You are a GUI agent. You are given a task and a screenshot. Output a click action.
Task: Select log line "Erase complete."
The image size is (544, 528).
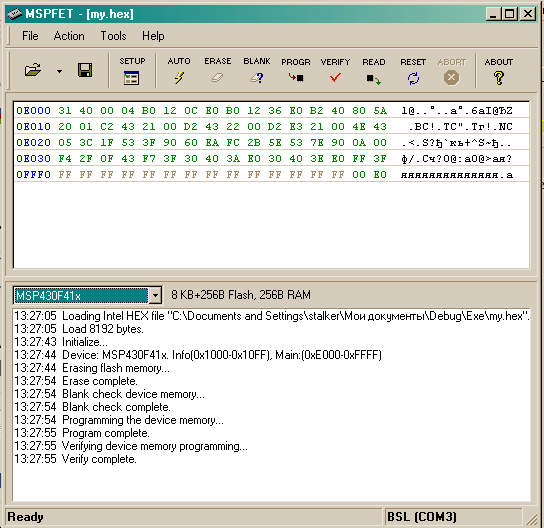76,381
